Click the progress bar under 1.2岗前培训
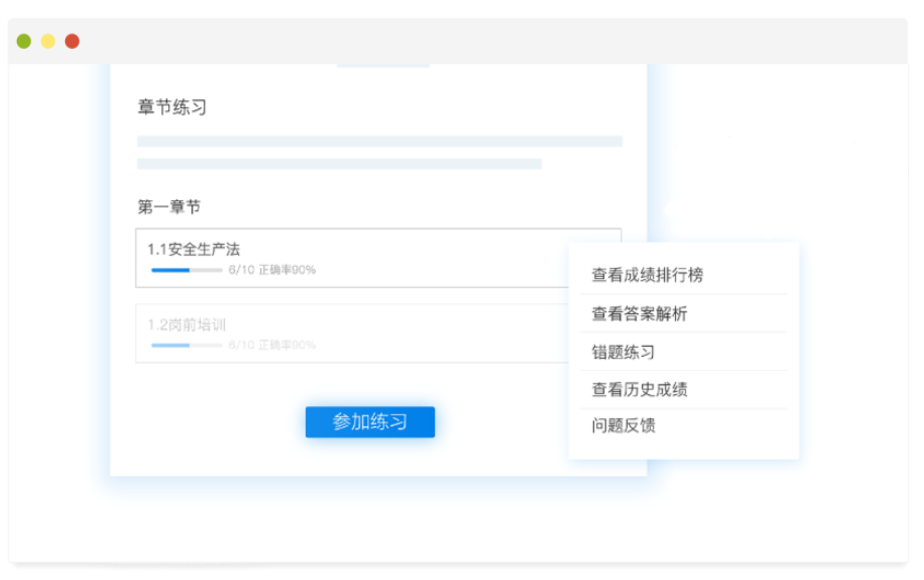The image size is (924, 580). [x=186, y=345]
